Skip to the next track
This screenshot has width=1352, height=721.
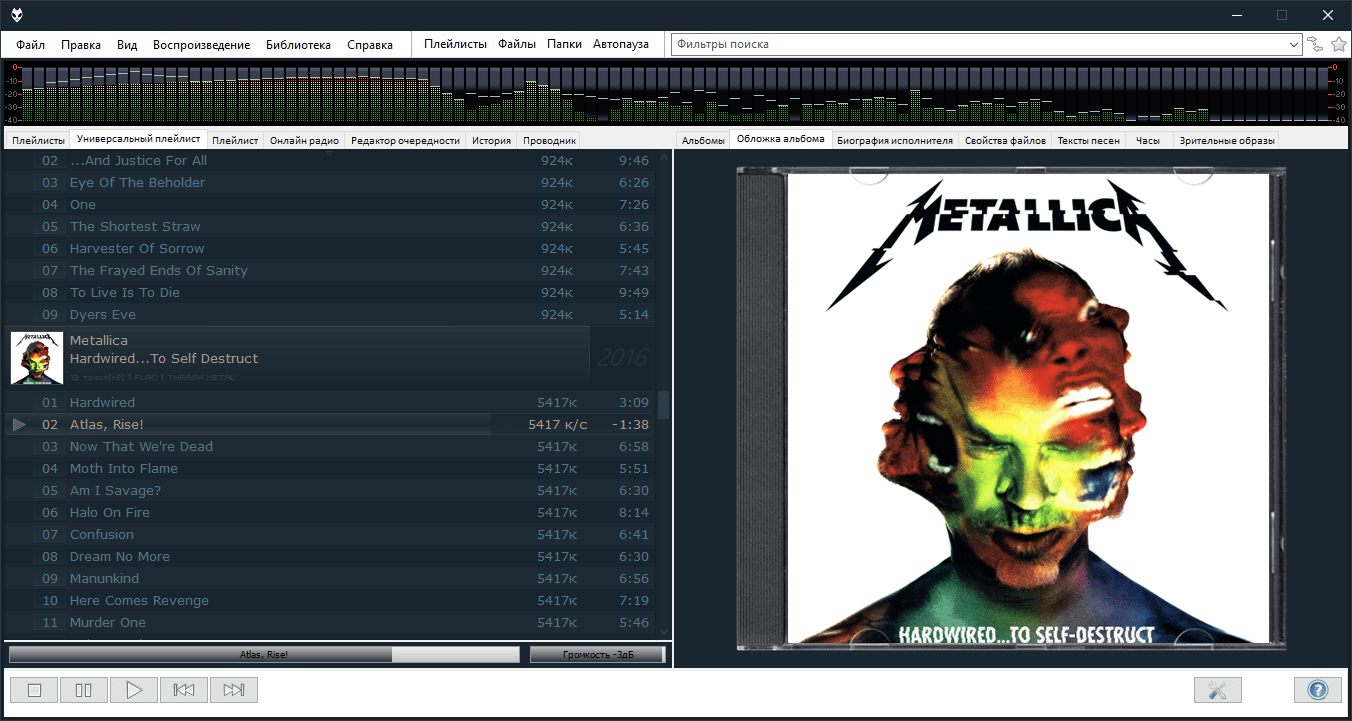click(x=234, y=690)
